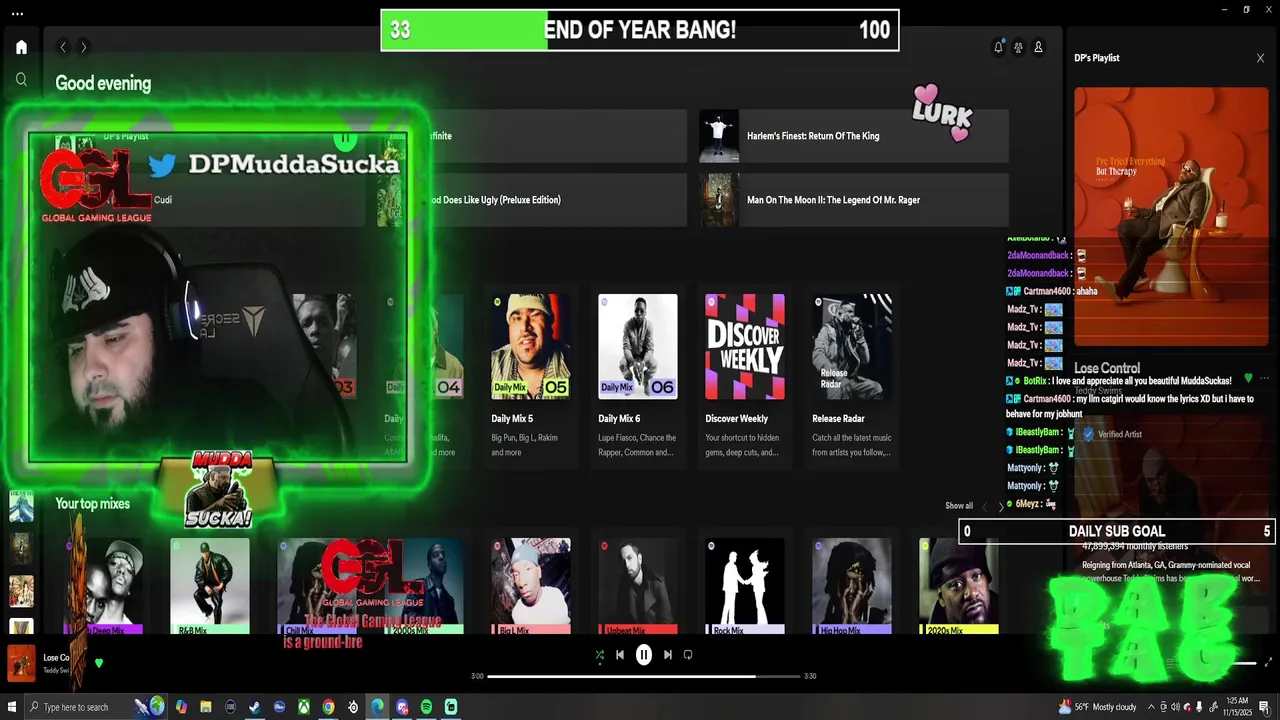Open the third library playlist thumbnail in sidebar
1280x720 pixels.
click(x=21, y=591)
